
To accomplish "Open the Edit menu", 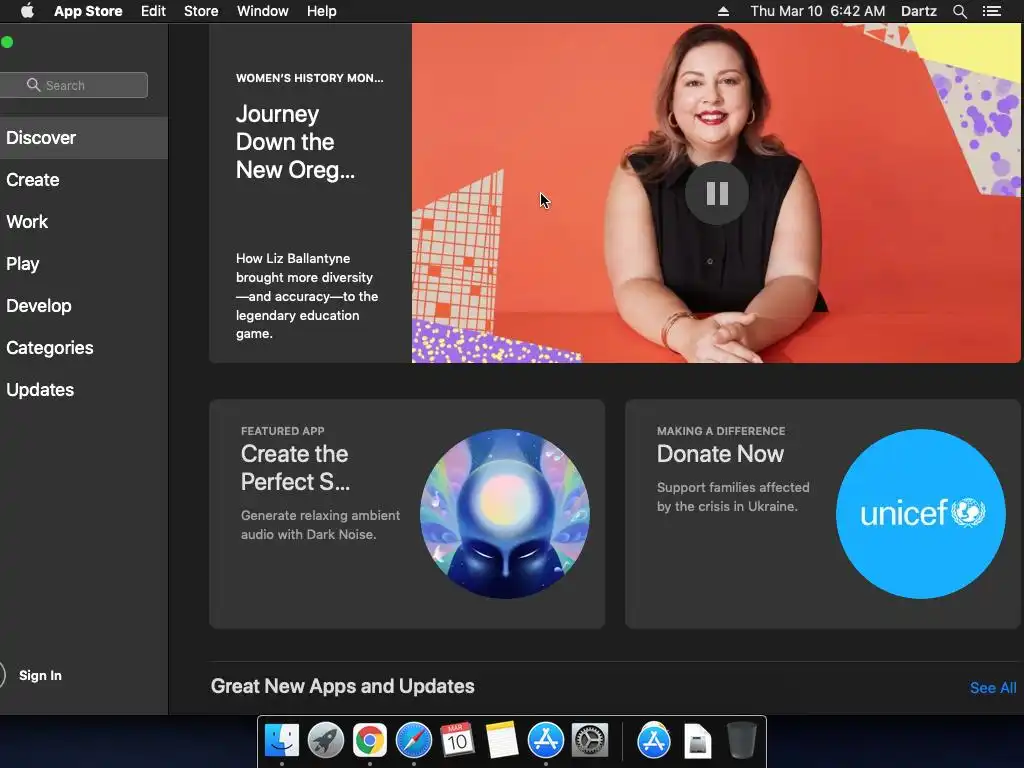I will point(153,11).
